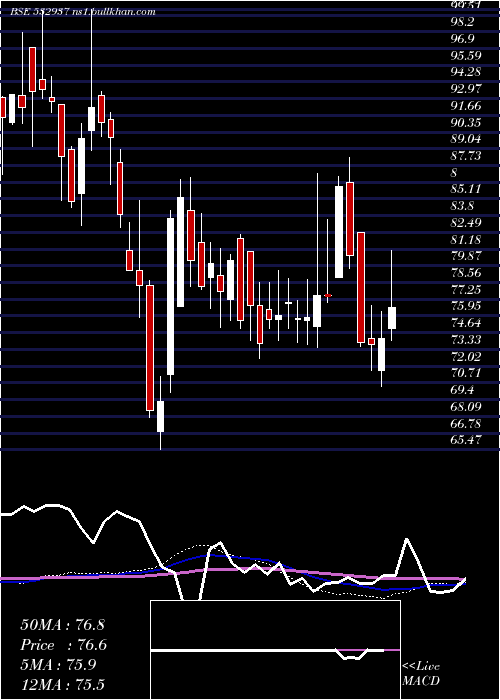
Task: Click the 50MA : 76.8 readout
Action: click(62, 624)
